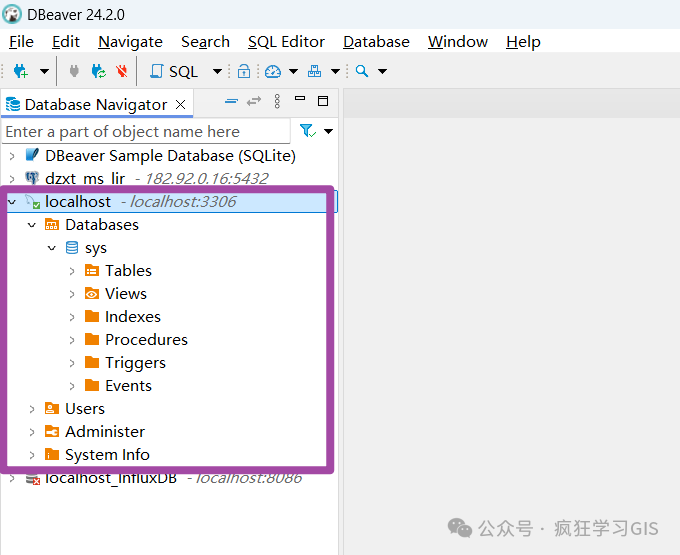Viewport: 680px width, 555px height.
Task: Select localhost:3306 connection row
Action: click(x=167, y=202)
